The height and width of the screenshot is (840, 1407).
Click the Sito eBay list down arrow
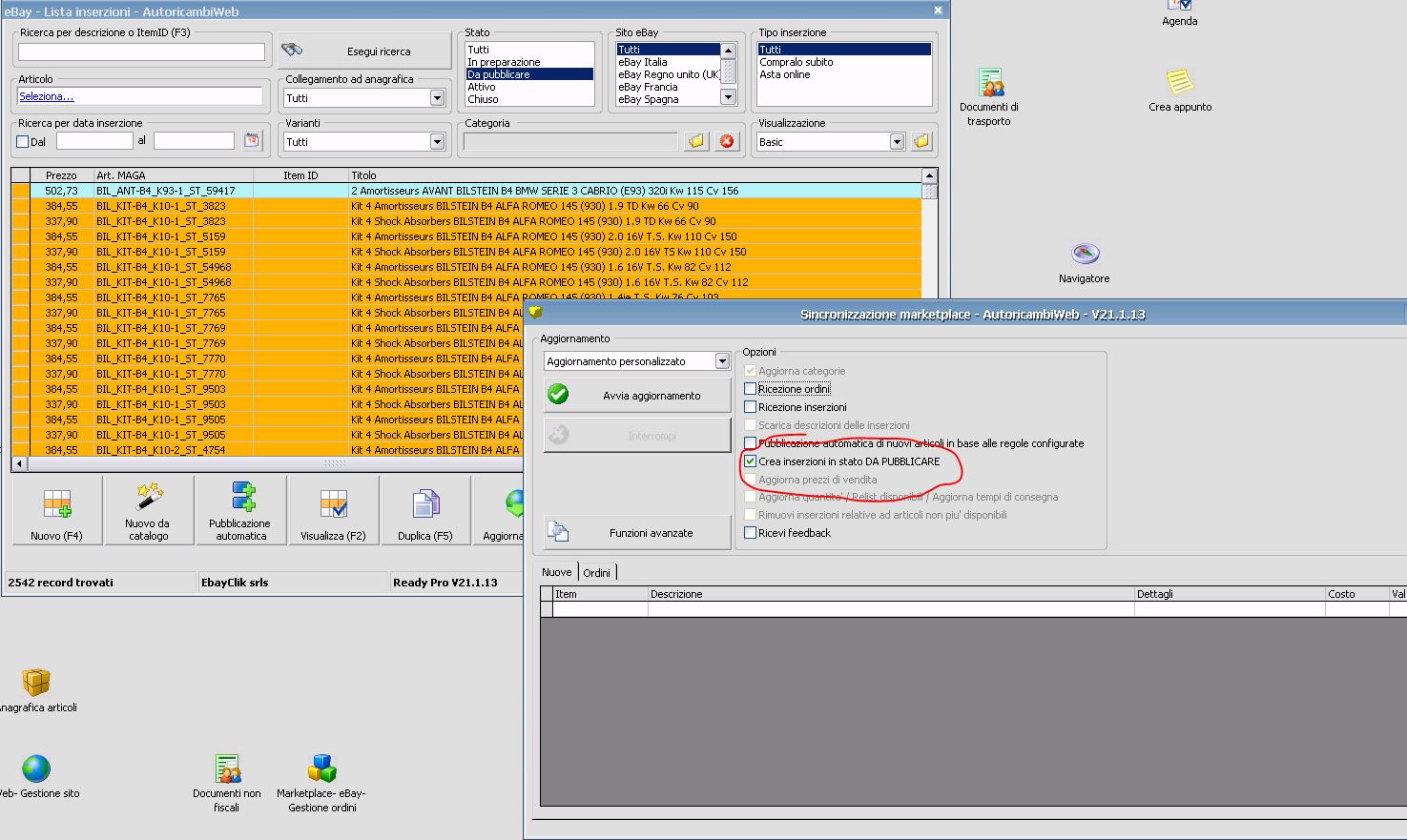pyautogui.click(x=728, y=97)
